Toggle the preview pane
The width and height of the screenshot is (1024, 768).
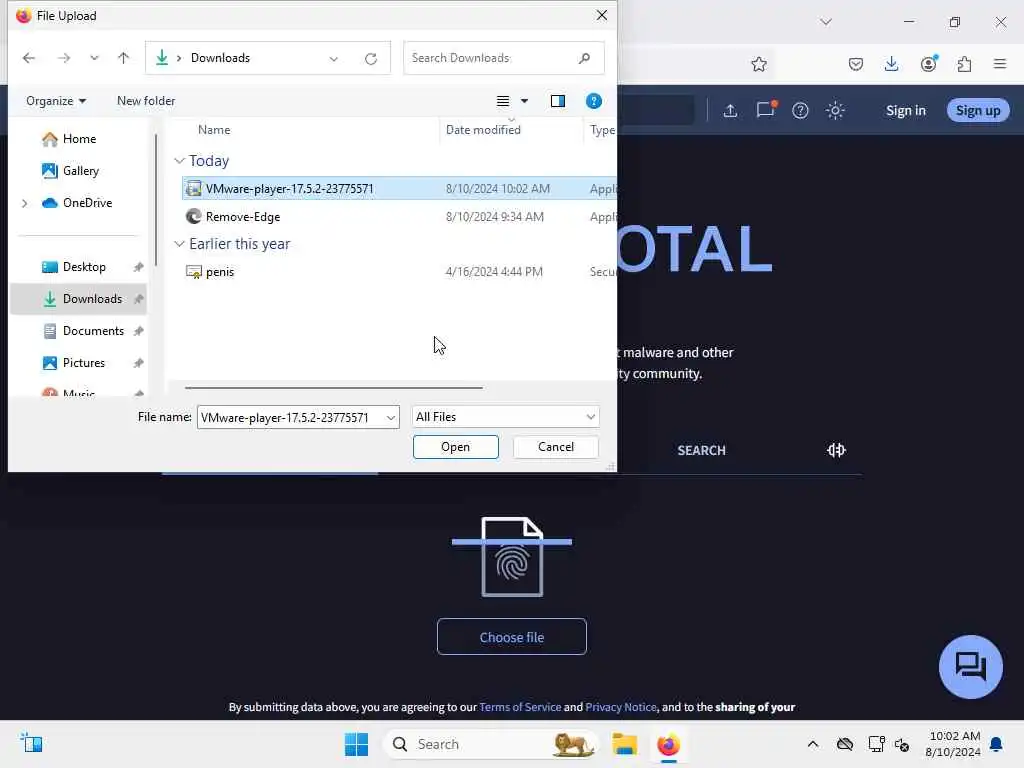pyautogui.click(x=558, y=101)
